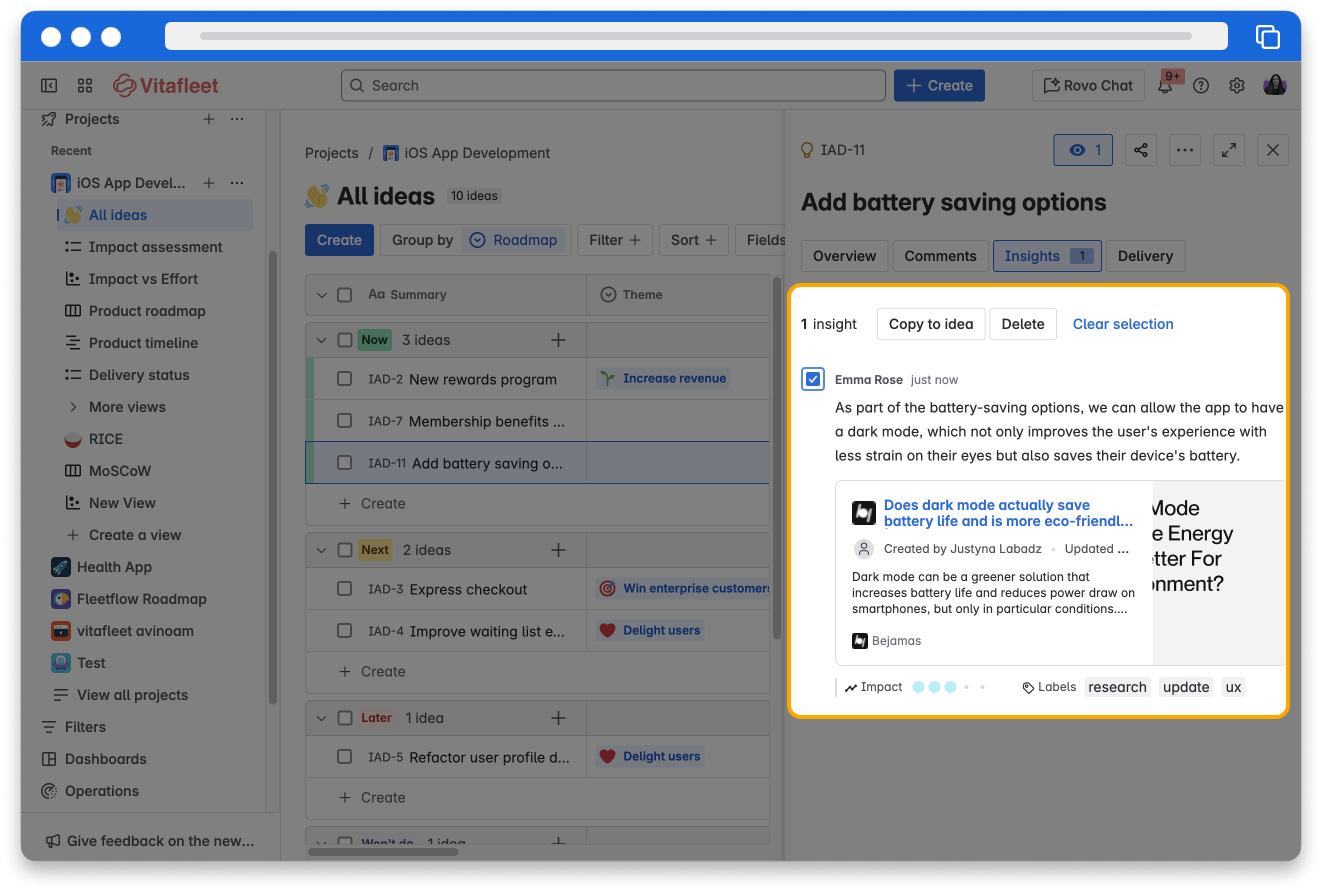The height and width of the screenshot is (892, 1322).
Task: Select the Insights tab
Action: tap(1047, 256)
